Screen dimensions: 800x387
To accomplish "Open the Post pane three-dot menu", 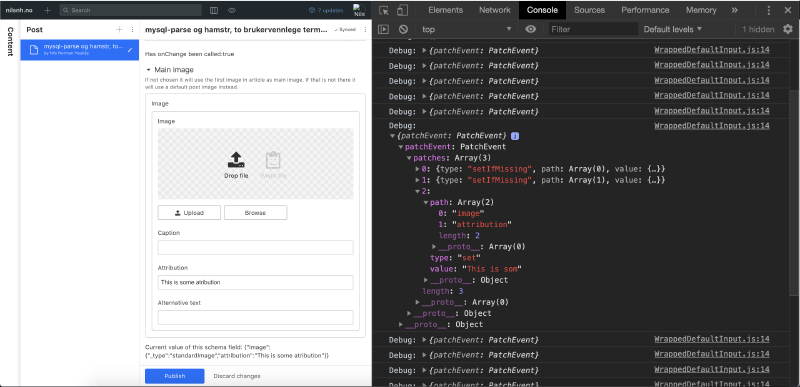I will click(133, 30).
